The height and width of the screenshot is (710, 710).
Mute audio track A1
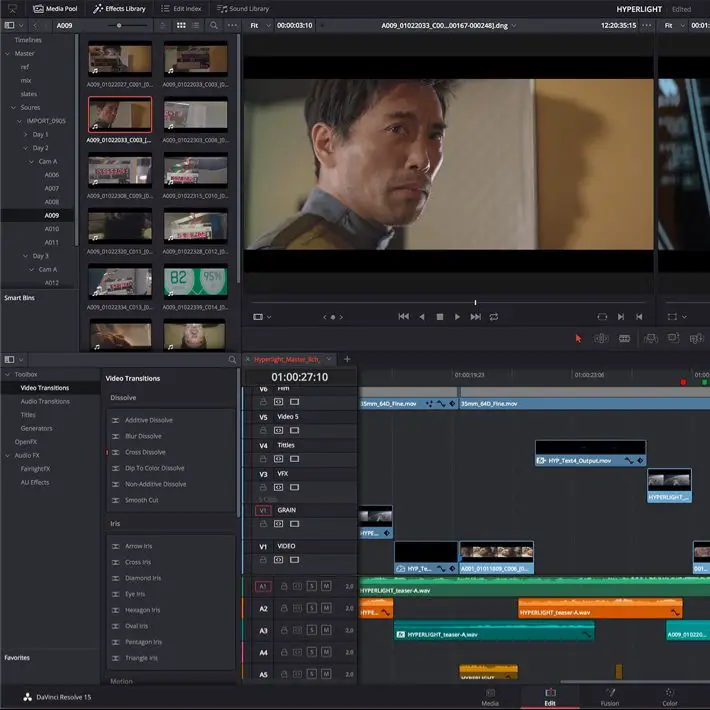(326, 586)
